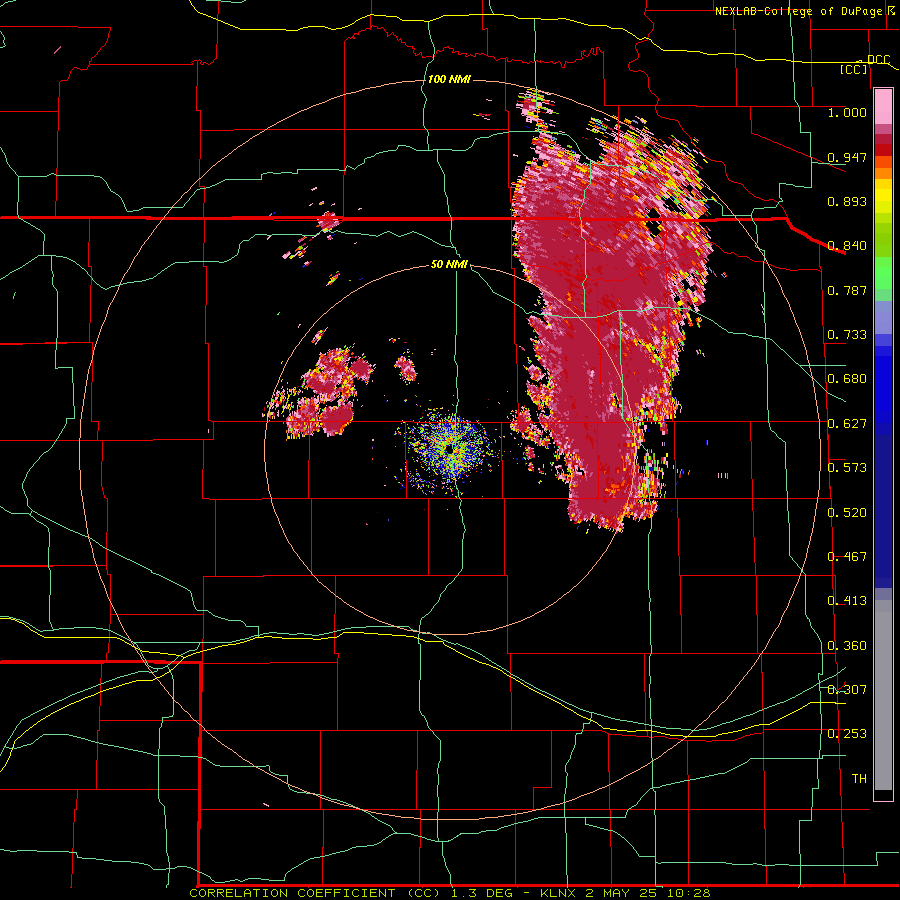Click the 0.733 legend value
The image size is (900, 900).
(x=847, y=335)
